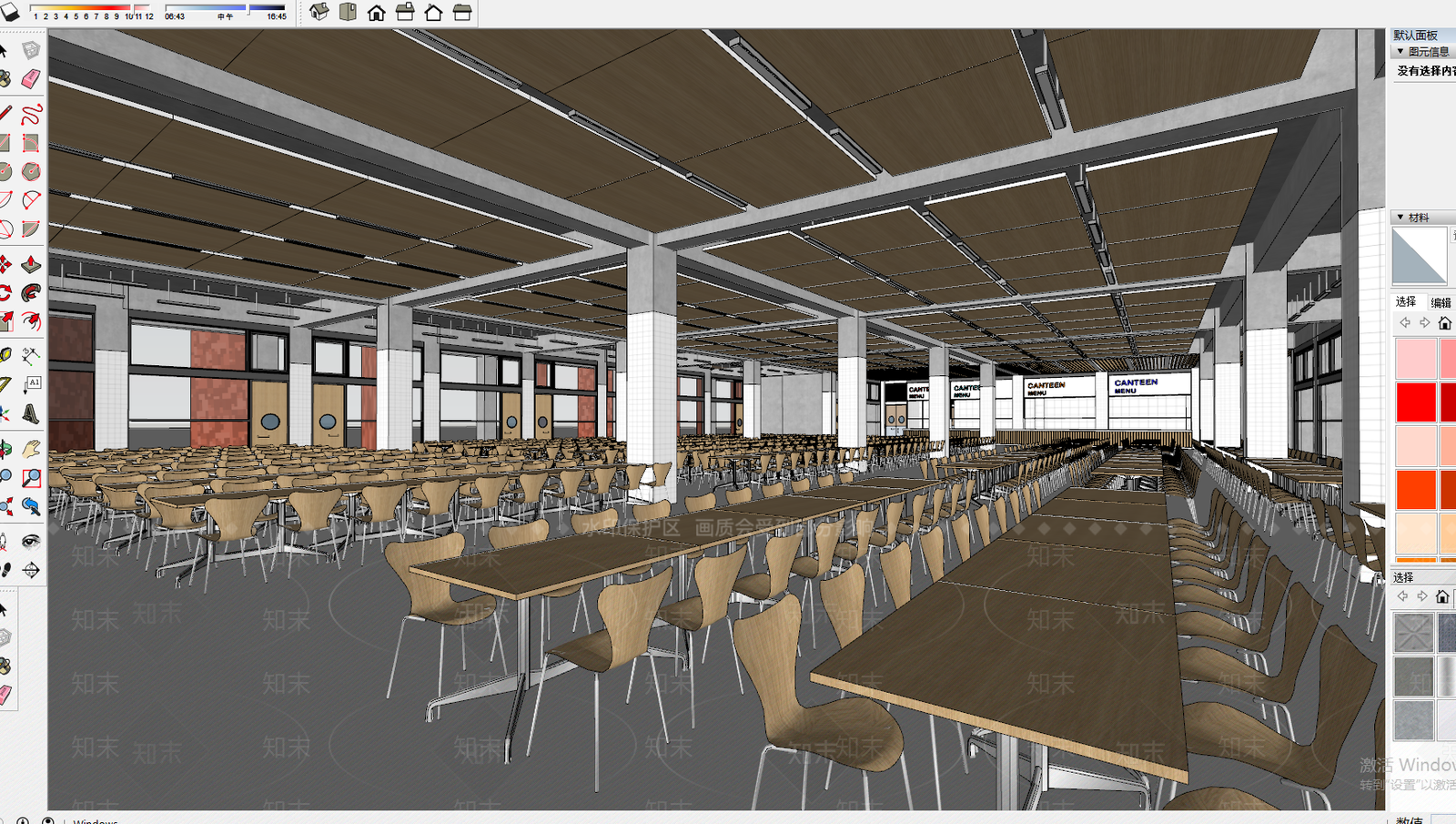Click the 默认面板 tray title
The image size is (1456, 824).
1416,36
